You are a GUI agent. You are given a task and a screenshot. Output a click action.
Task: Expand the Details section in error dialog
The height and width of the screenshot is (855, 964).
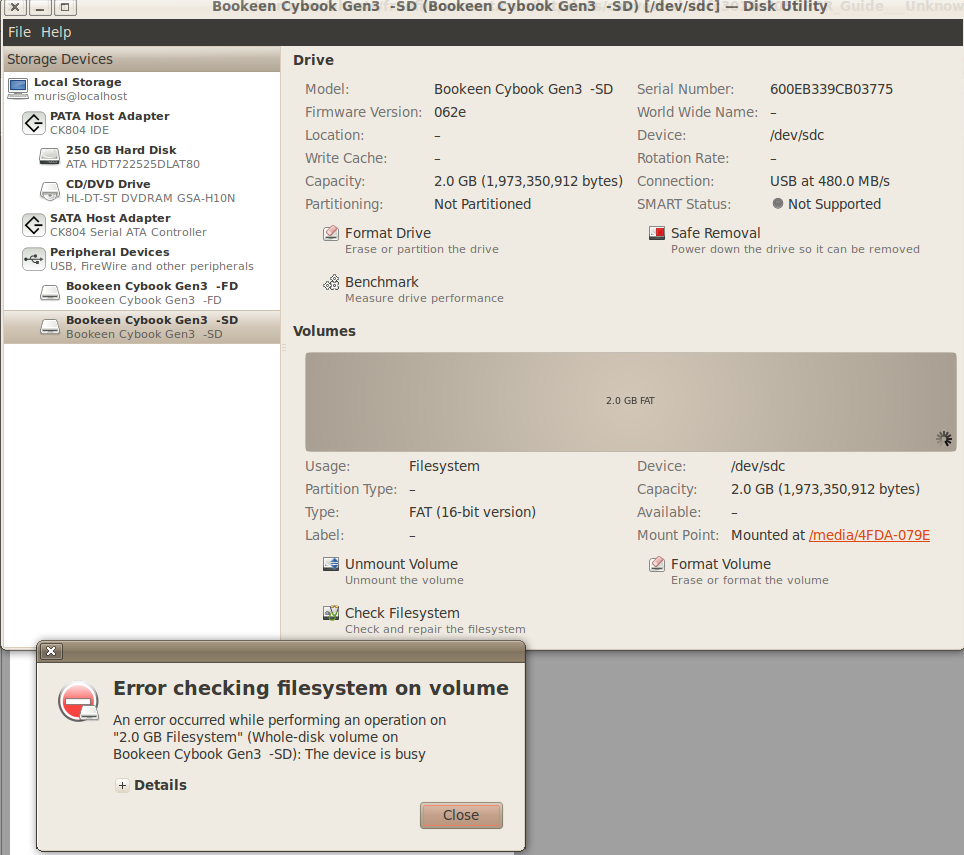pyautogui.click(x=151, y=785)
